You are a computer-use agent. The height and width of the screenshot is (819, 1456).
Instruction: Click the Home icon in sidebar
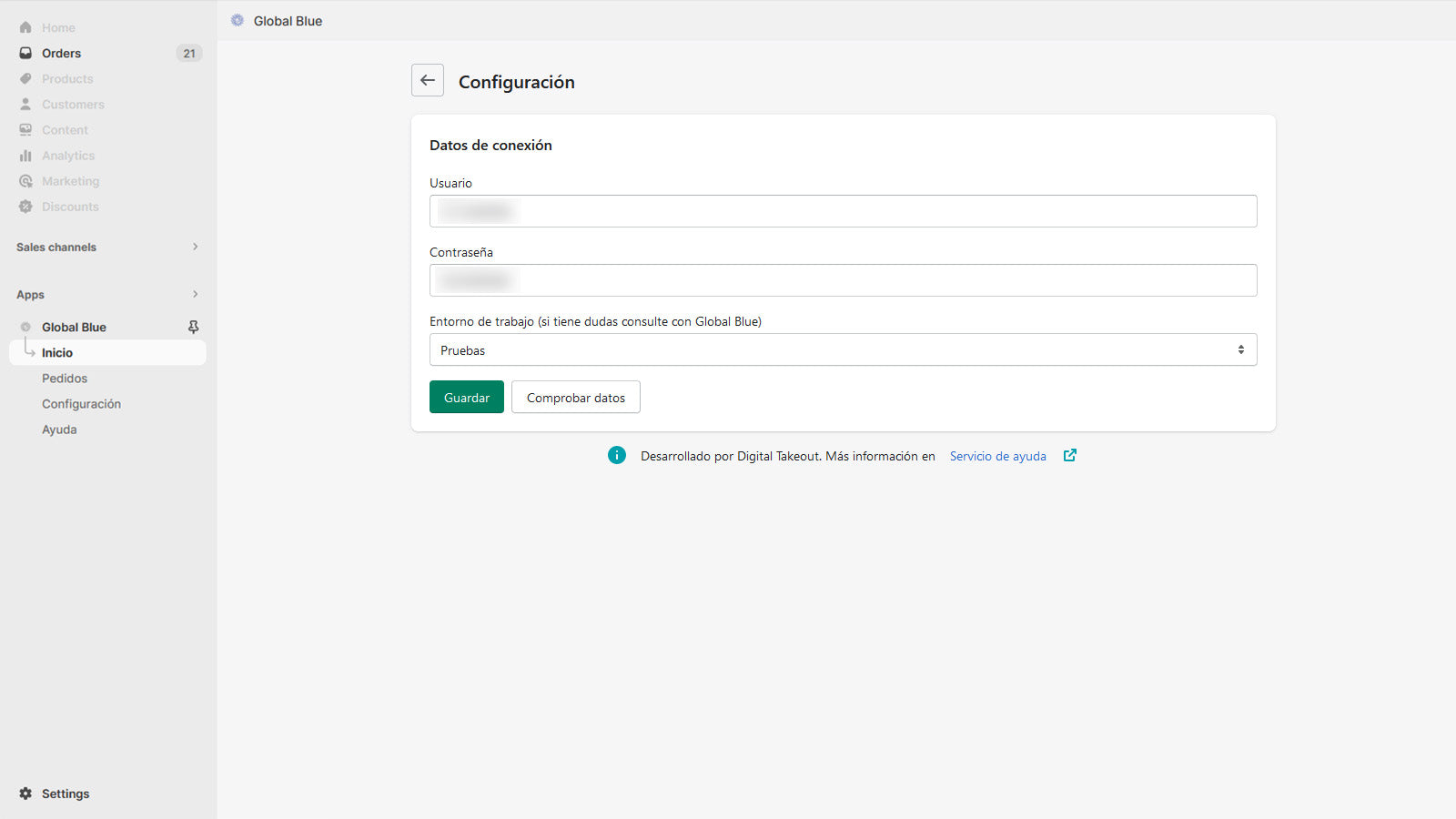tap(25, 27)
